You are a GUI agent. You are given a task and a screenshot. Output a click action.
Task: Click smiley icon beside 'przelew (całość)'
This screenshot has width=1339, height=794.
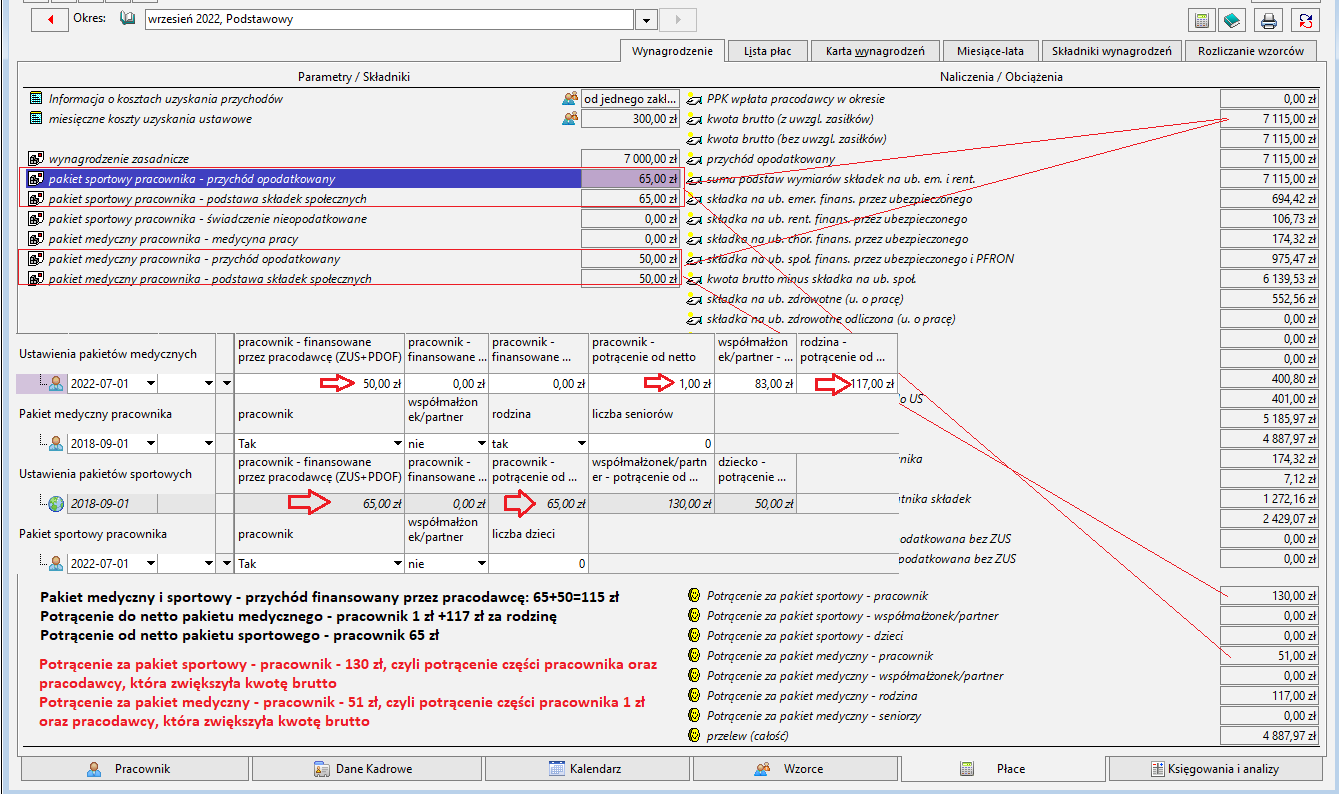[693, 736]
